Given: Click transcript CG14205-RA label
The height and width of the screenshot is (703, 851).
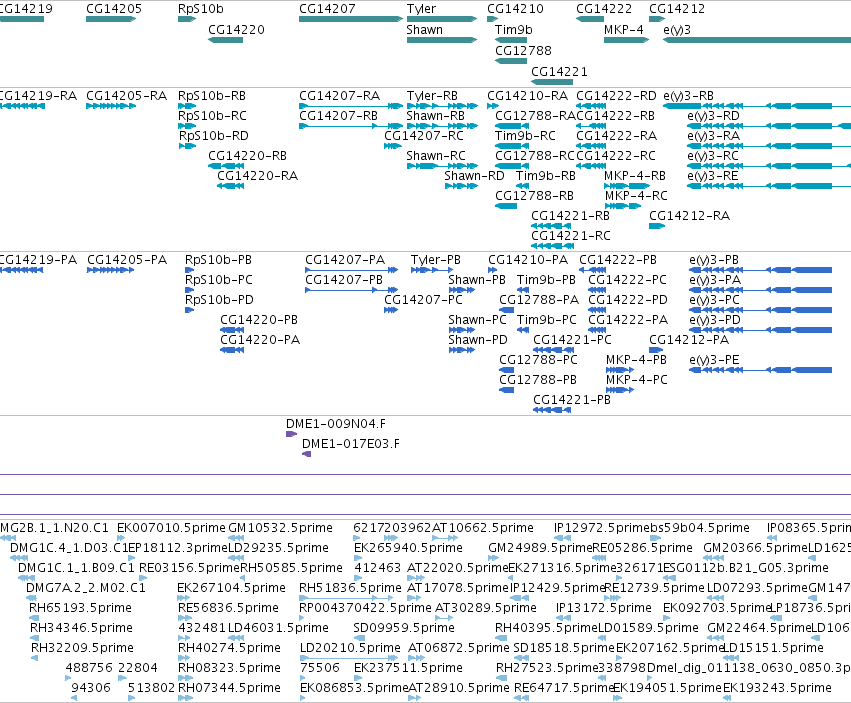Looking at the screenshot, I should coord(126,96).
